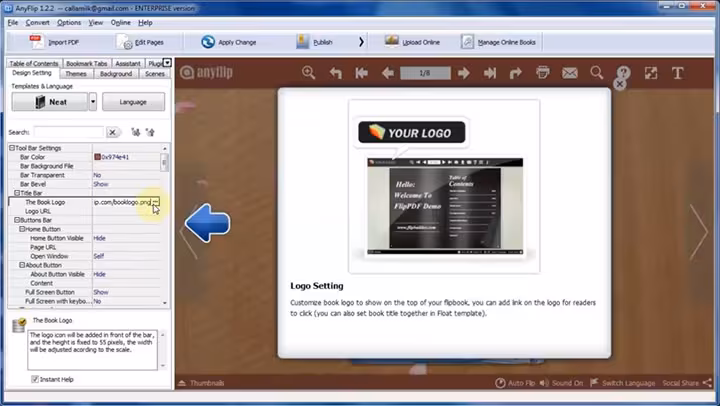Click Upload Online button
Screen dimensions: 720x406
[x=412, y=42]
